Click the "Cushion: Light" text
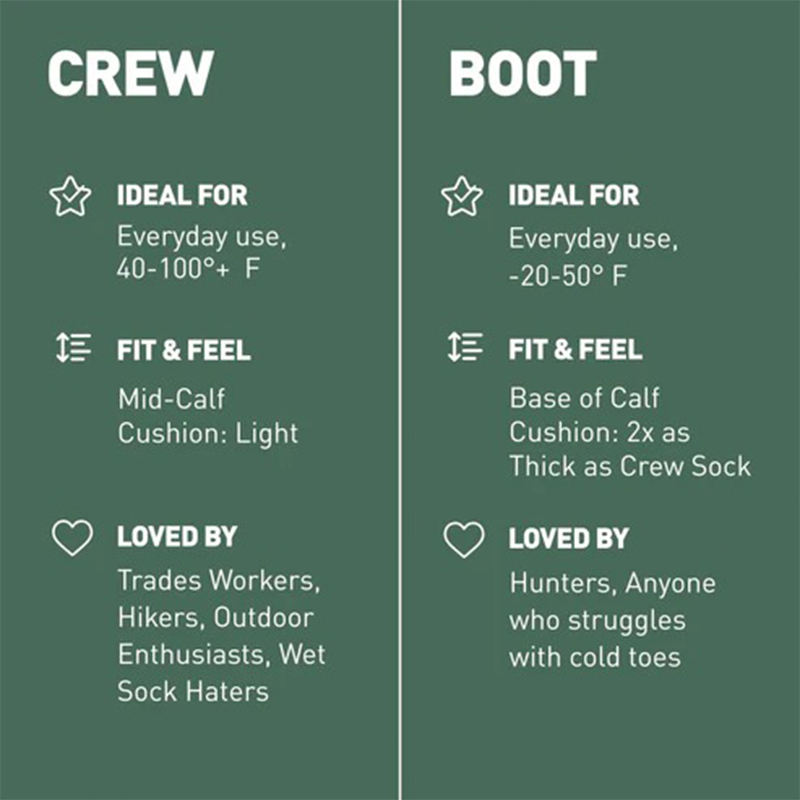Screen dimensions: 800x800 click(208, 434)
